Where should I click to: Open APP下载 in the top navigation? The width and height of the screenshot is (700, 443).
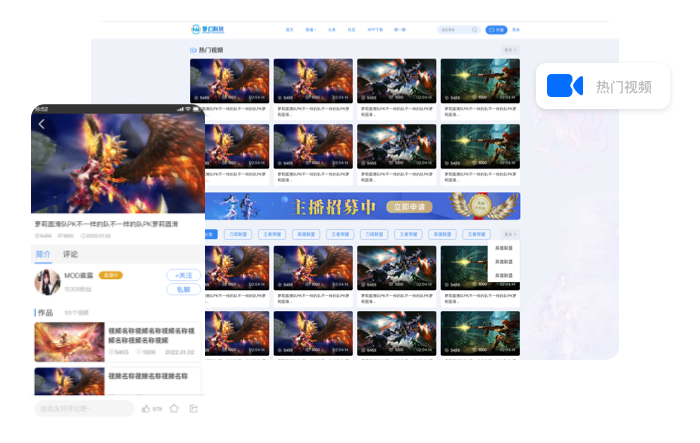[x=375, y=30]
